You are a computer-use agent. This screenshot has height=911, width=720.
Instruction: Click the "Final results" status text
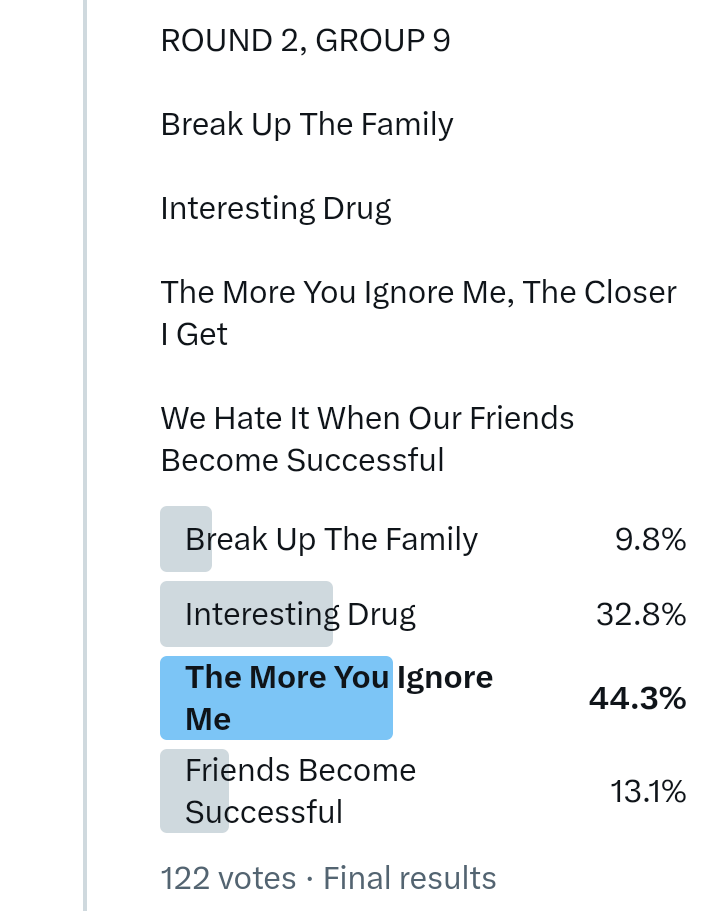[x=410, y=878]
